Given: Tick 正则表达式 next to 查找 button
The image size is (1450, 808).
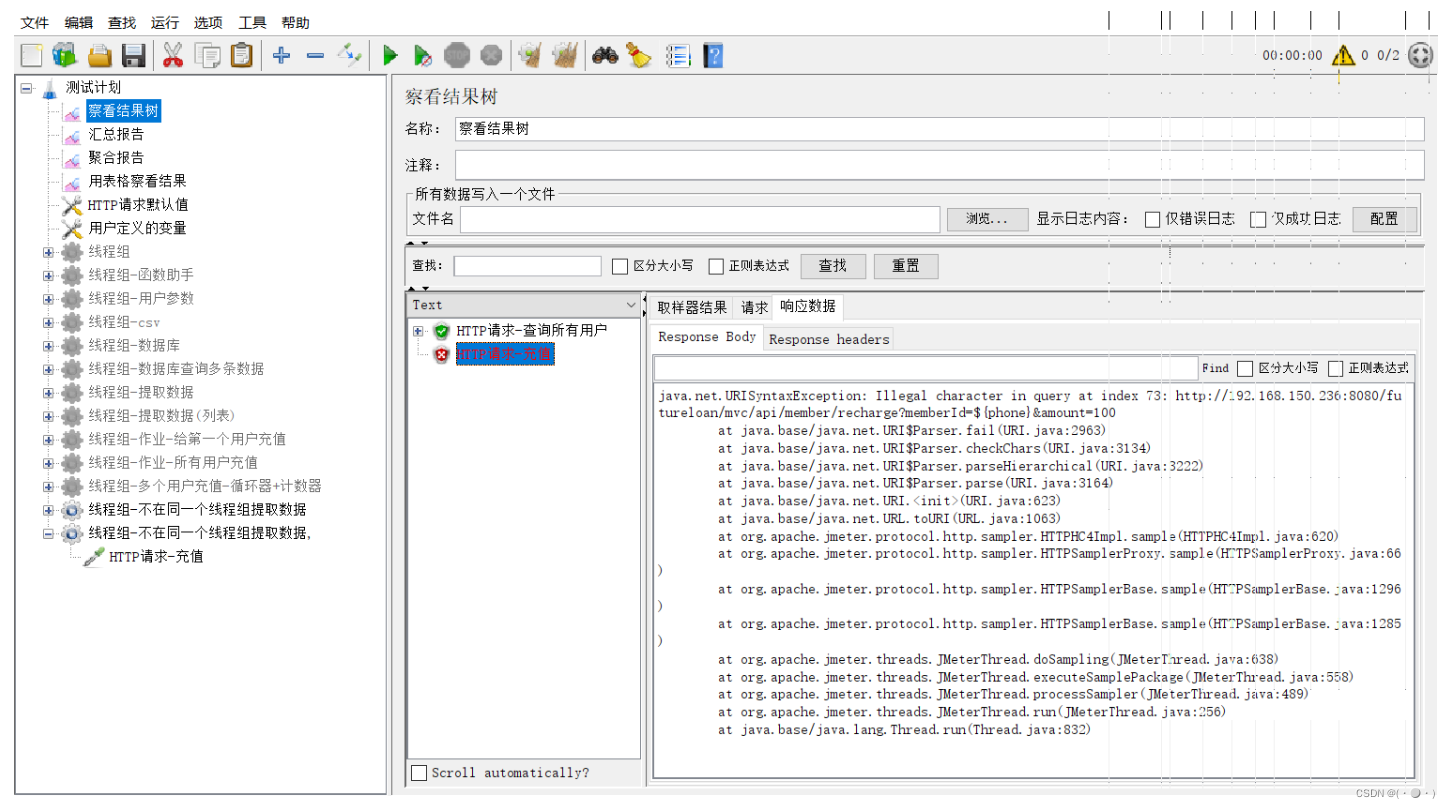Looking at the screenshot, I should (716, 266).
